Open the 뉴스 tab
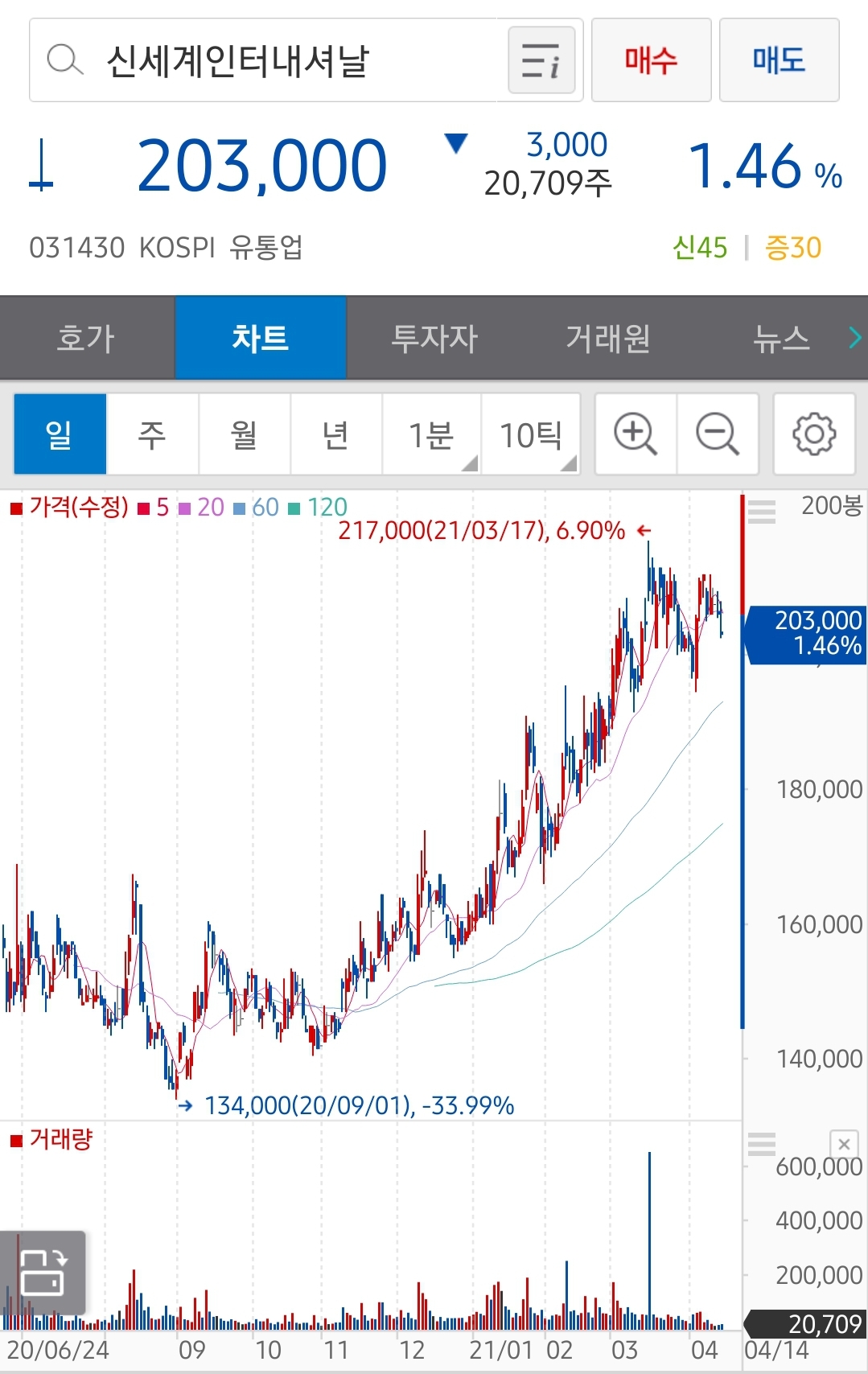The image size is (868, 1374). [x=781, y=338]
